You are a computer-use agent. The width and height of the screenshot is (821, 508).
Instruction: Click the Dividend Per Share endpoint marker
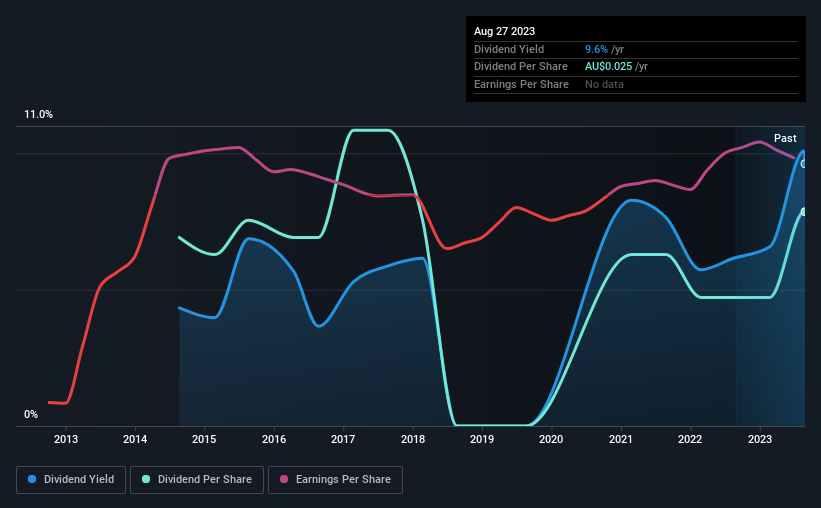(x=804, y=212)
